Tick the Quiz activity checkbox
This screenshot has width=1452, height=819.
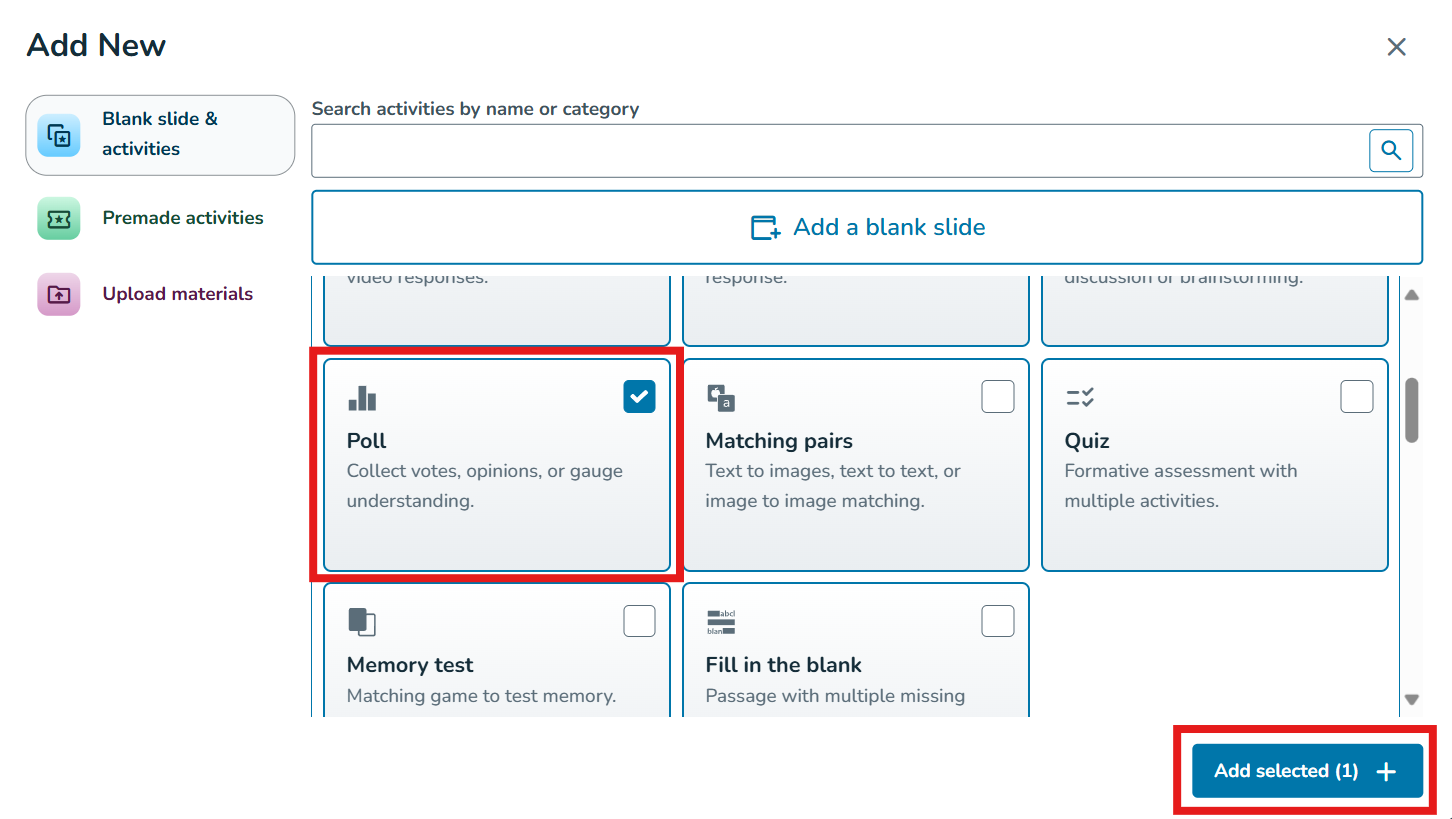click(x=1356, y=397)
